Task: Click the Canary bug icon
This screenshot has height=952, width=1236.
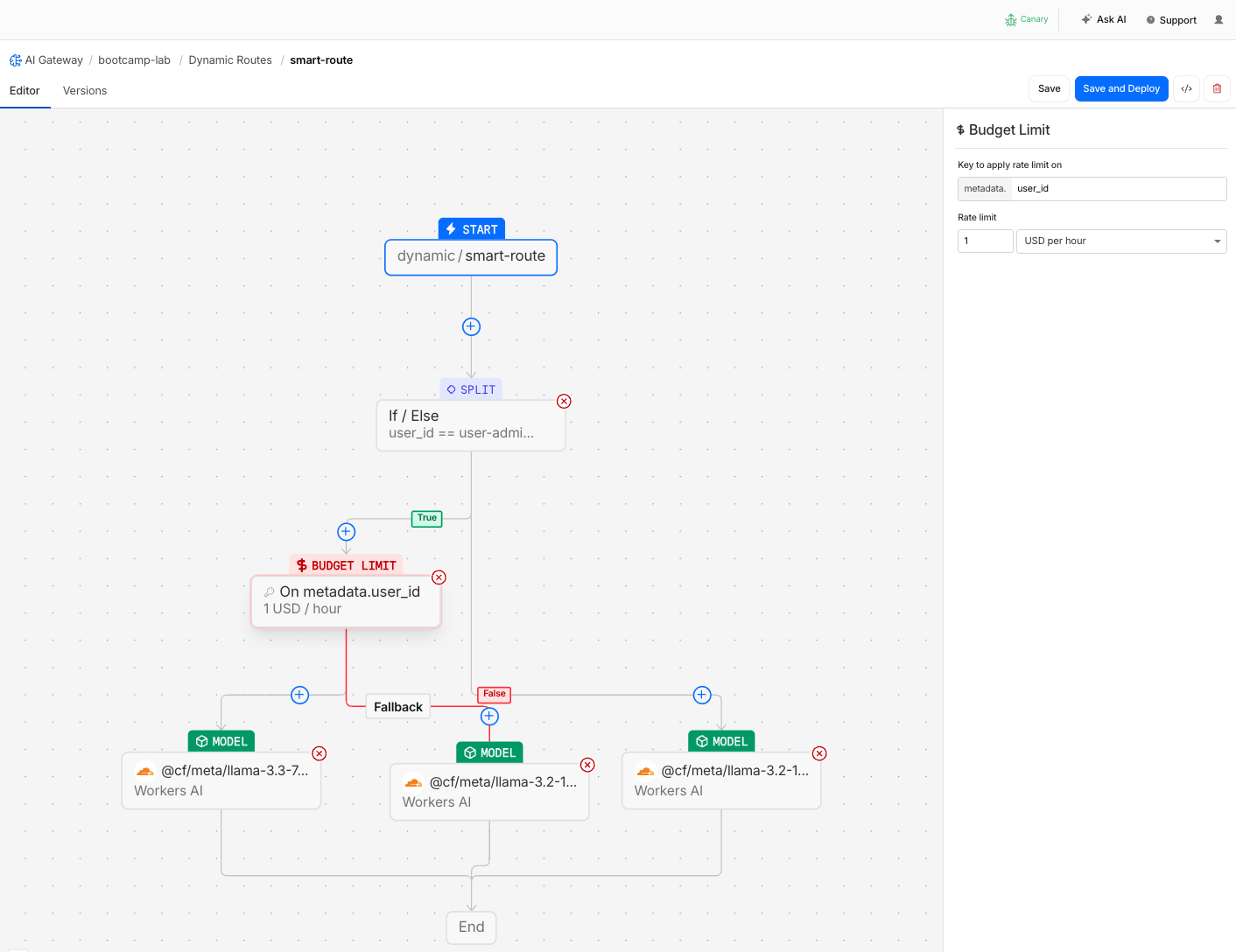Action: 1011,19
